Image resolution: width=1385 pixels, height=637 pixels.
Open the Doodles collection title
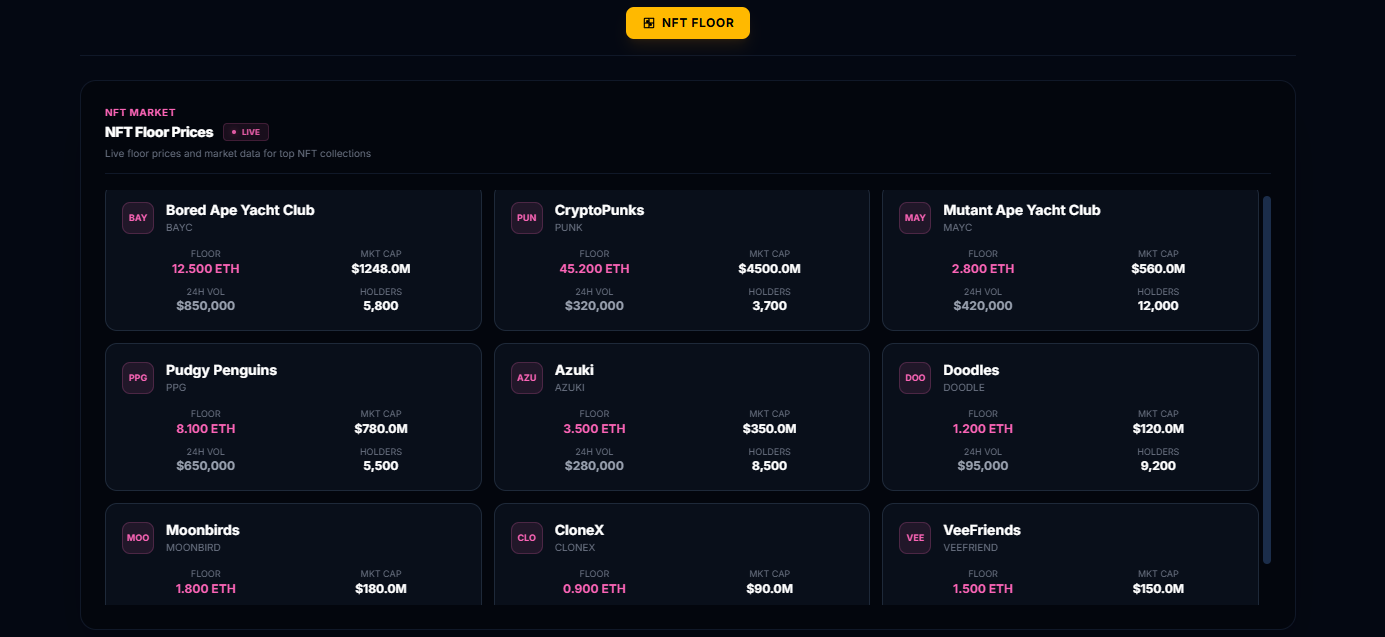point(971,370)
